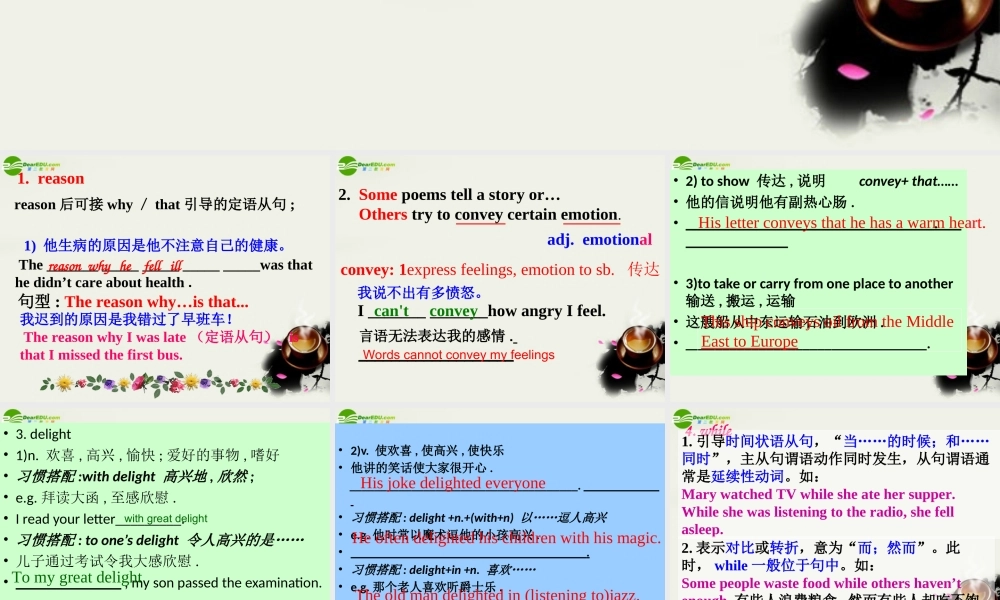This screenshot has height=600, width=1000.
Task: Click the blue text 'adj. emotional'
Action: point(599,240)
